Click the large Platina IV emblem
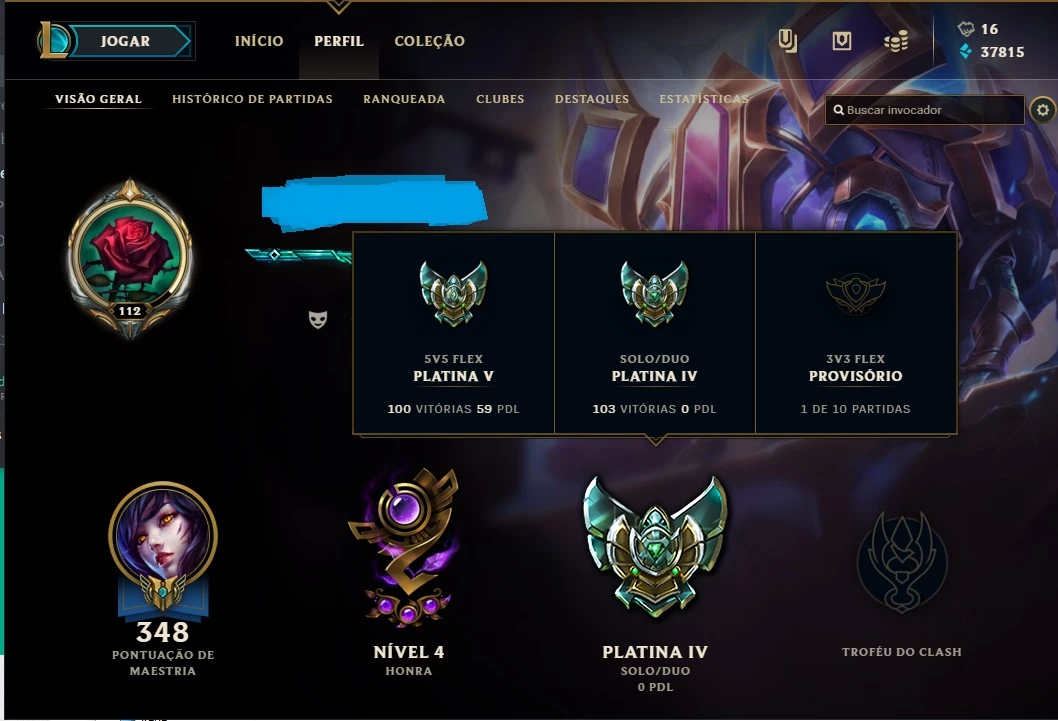The height and width of the screenshot is (721, 1058). pos(655,546)
